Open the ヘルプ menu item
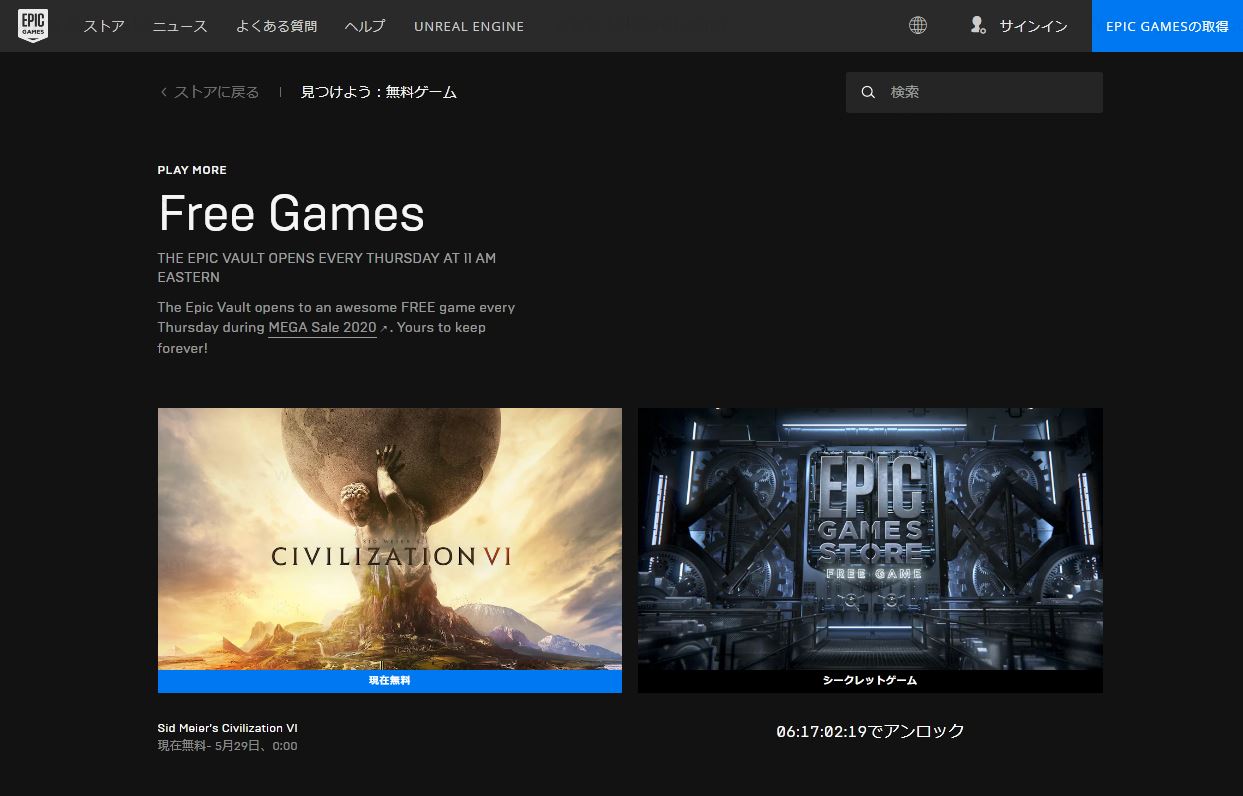The image size is (1243, 796). (364, 26)
